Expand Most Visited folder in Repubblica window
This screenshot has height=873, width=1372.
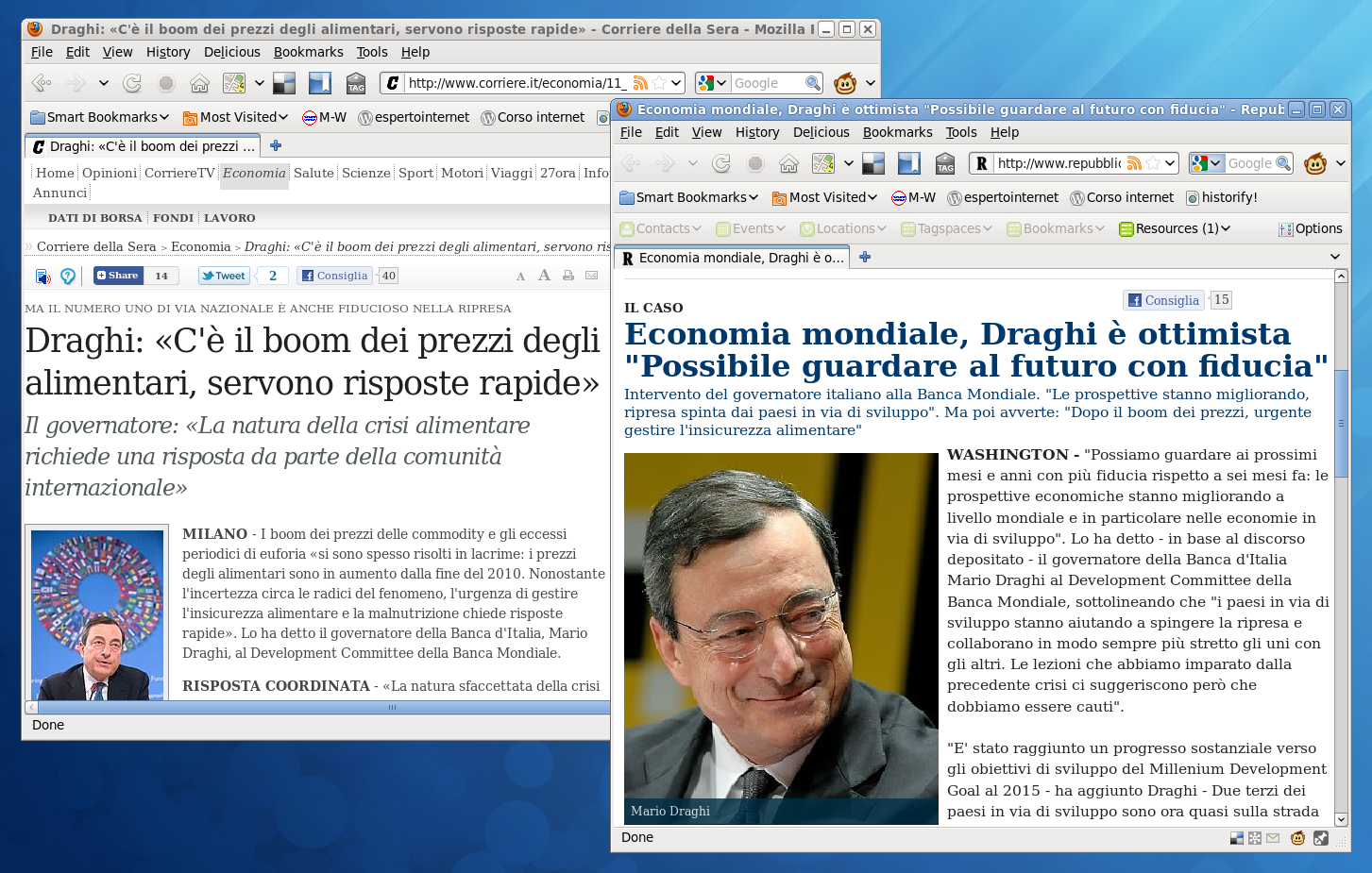tap(824, 197)
